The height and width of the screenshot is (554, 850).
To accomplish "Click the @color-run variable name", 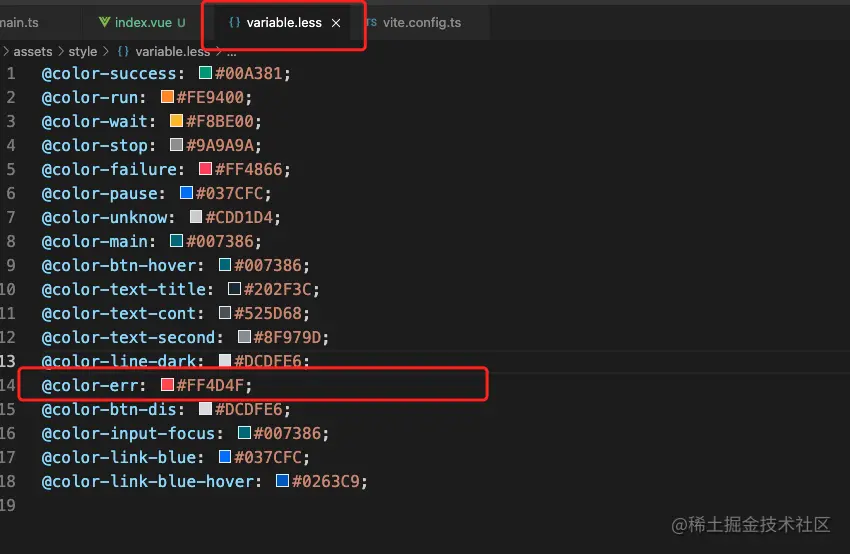I will coord(90,97).
